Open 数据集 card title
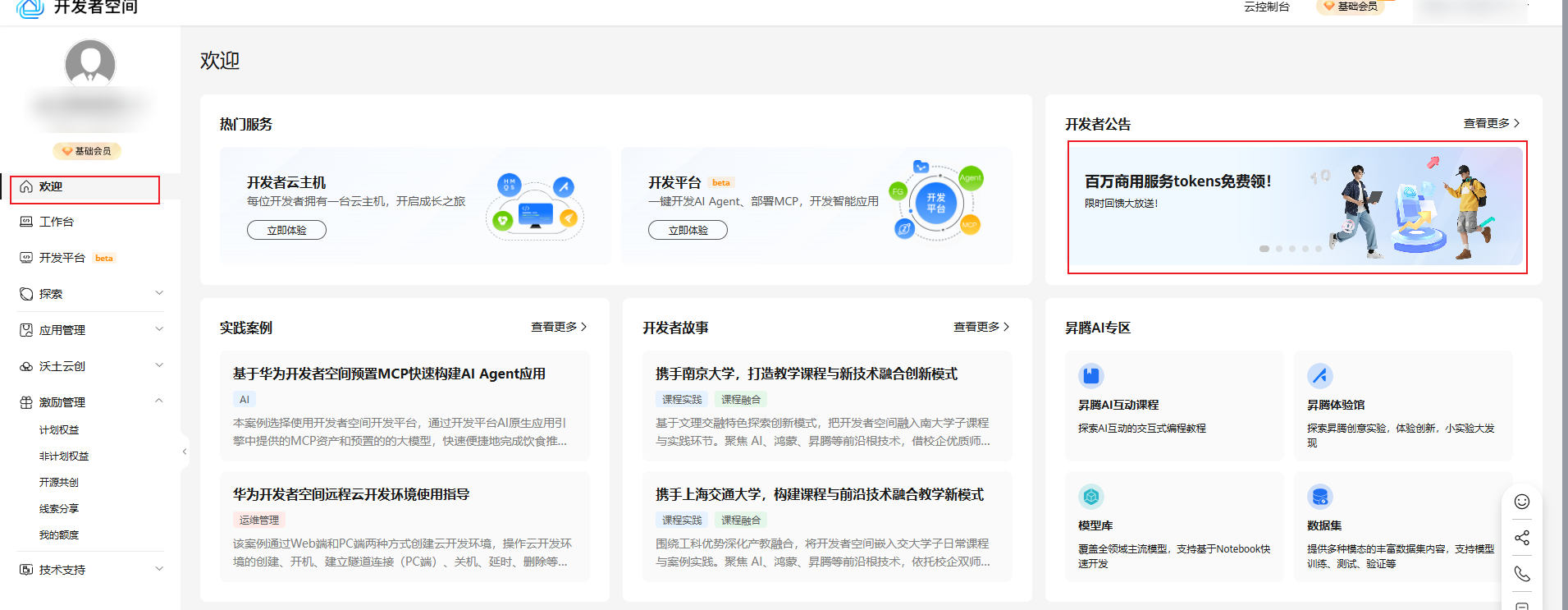Screen dimensions: 1568x610 click(1324, 526)
